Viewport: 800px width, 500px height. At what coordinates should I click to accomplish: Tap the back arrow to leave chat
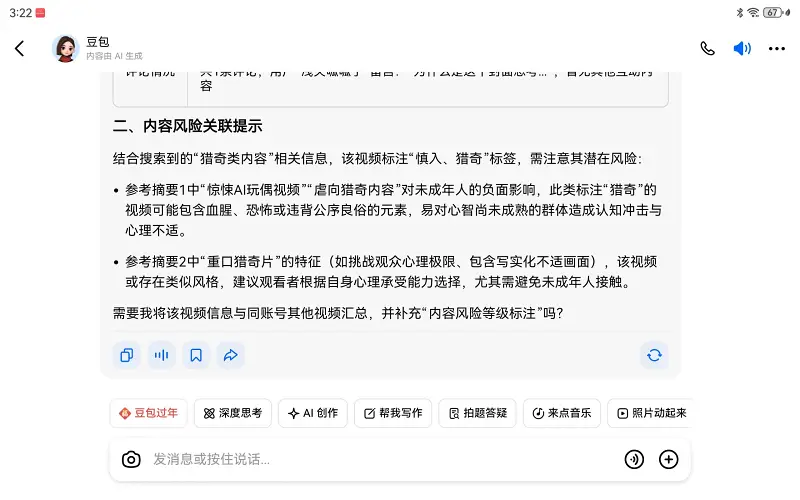pyautogui.click(x=19, y=48)
